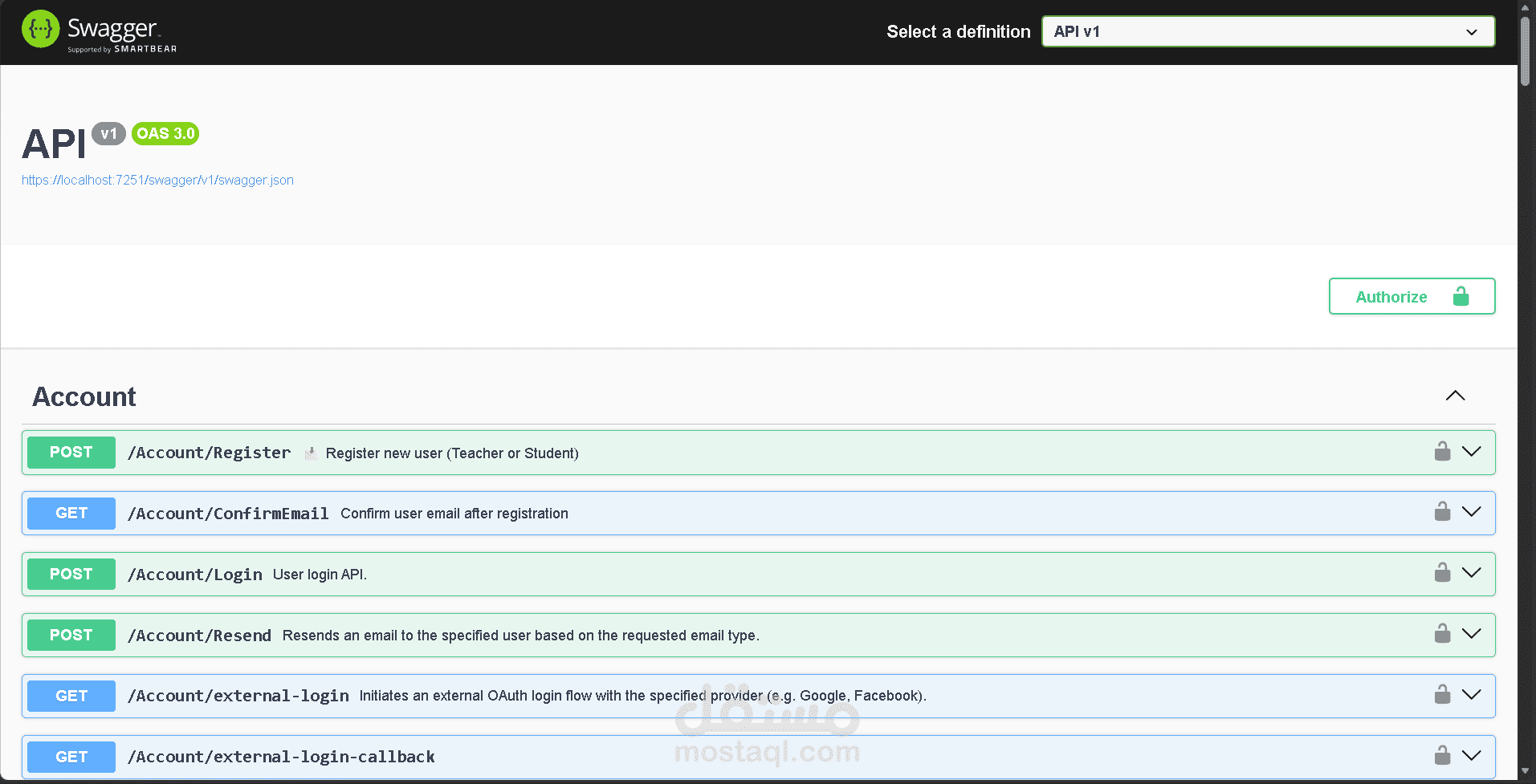1536x784 pixels.
Task: Expand the /Account/ConfirmEmail endpoint
Action: pyautogui.click(x=1473, y=512)
